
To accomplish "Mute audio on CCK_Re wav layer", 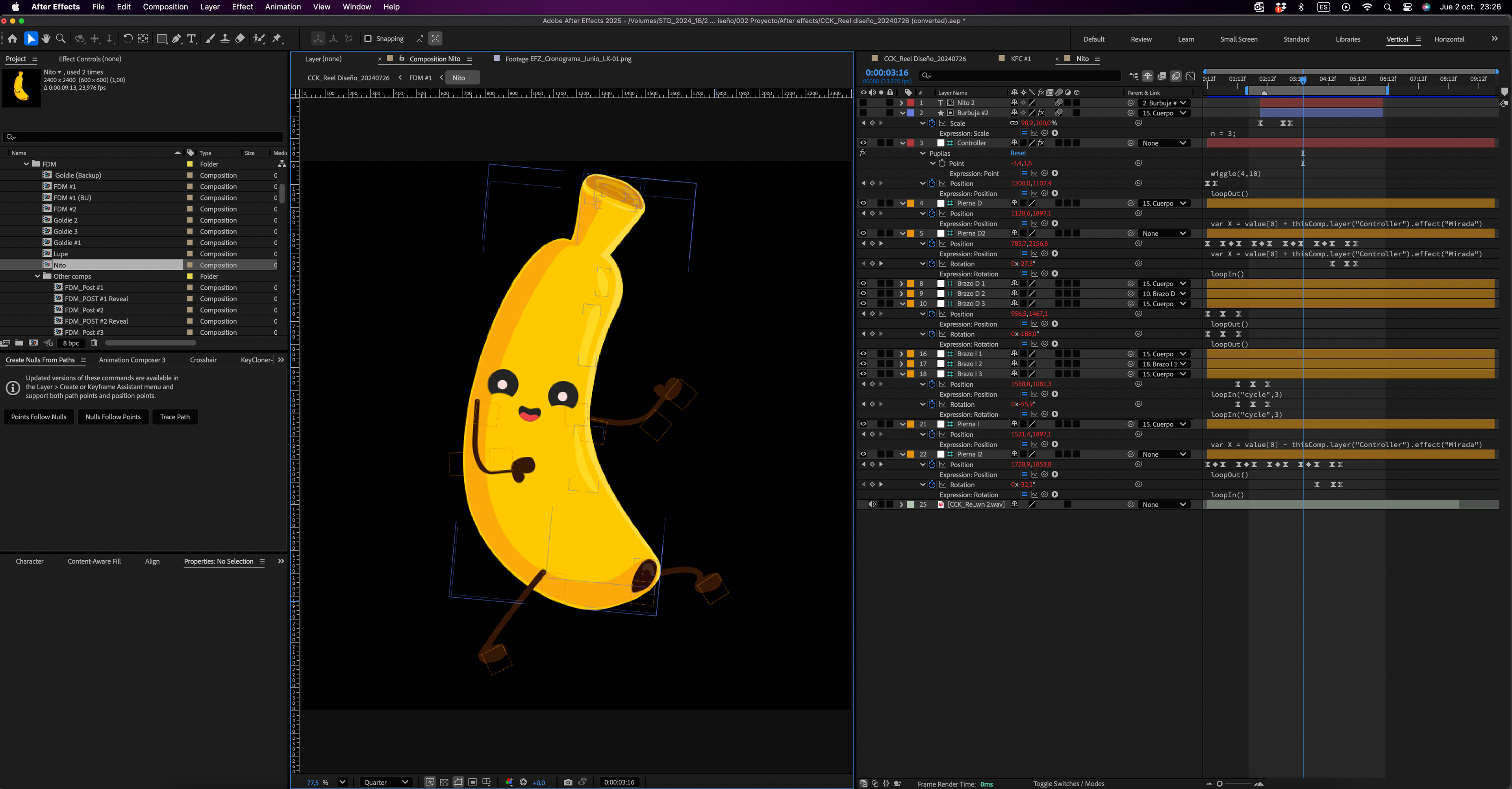I will click(872, 504).
